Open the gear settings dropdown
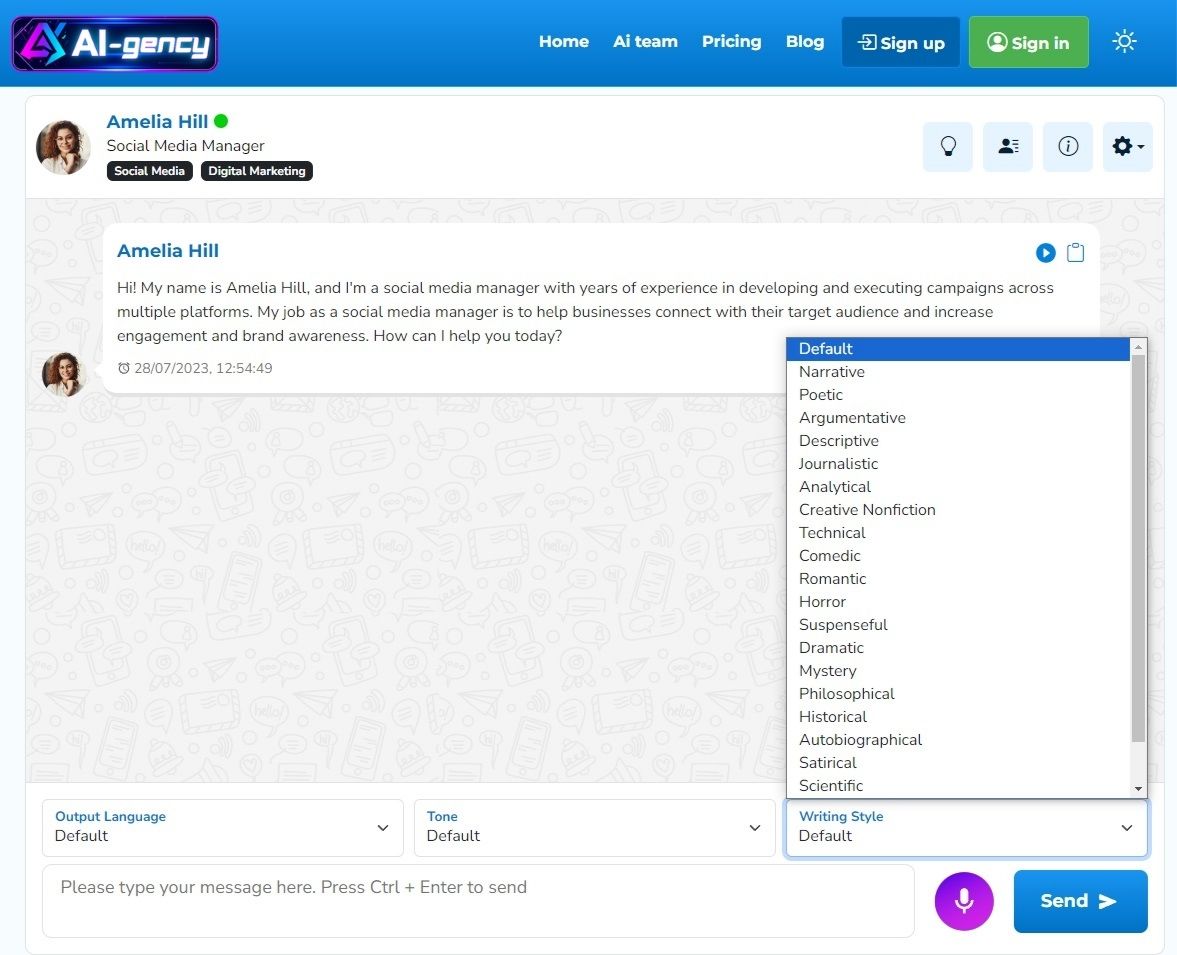The width and height of the screenshot is (1177, 955). [1127, 147]
